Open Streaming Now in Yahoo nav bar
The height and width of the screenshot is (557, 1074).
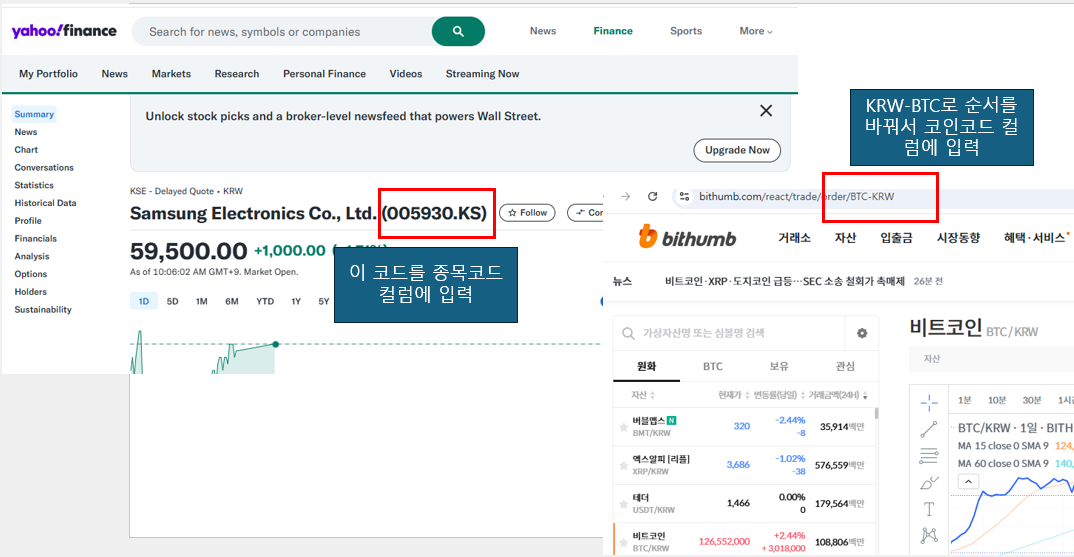[482, 74]
